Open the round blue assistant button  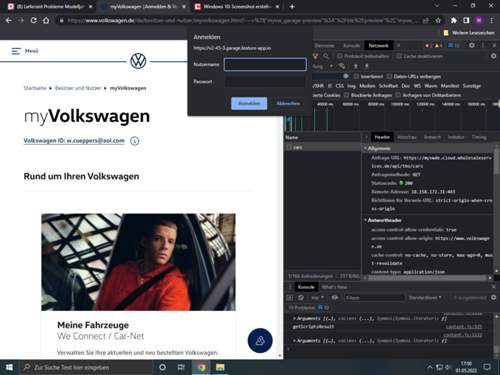[x=260, y=340]
